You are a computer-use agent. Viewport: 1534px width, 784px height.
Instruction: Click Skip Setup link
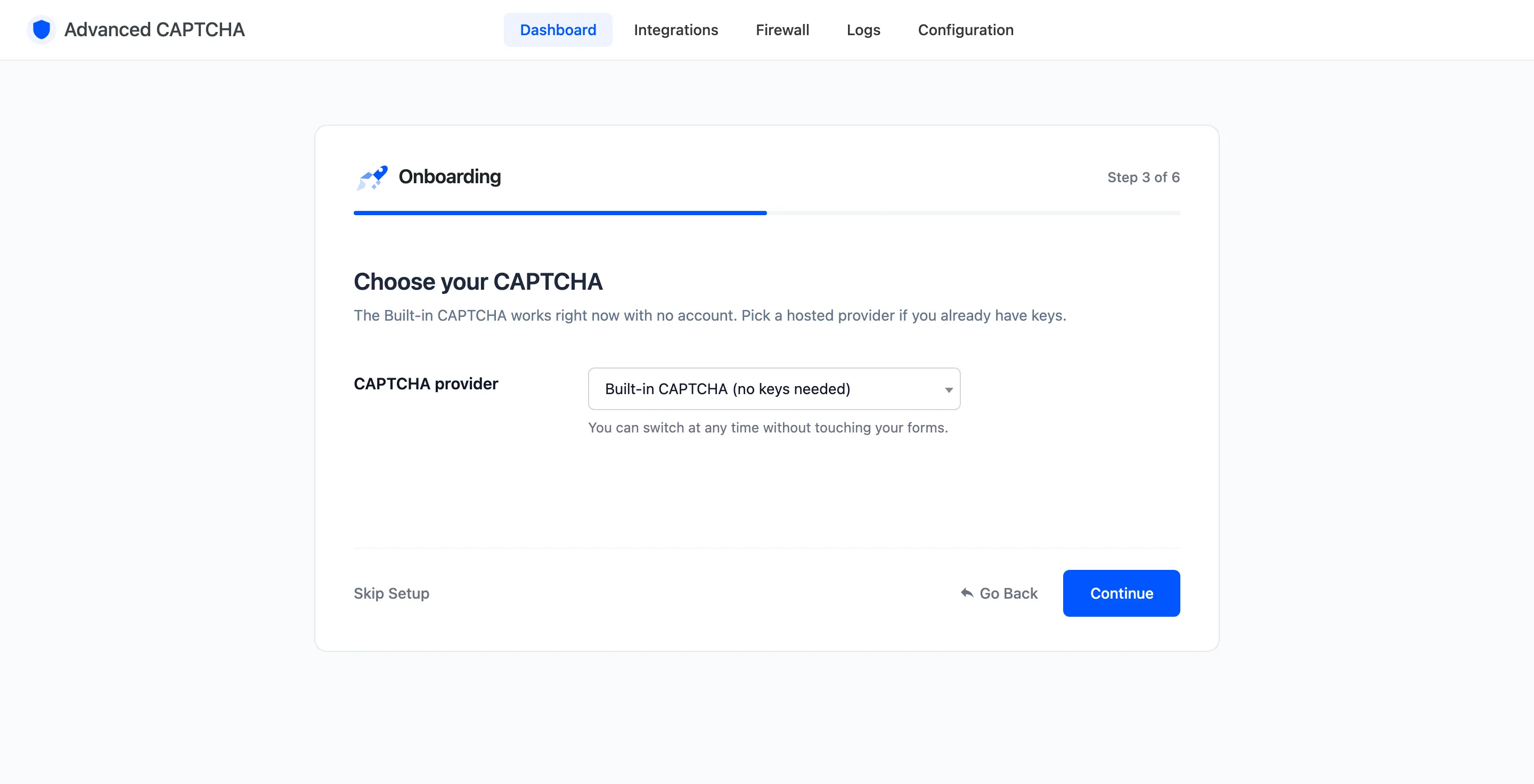(x=391, y=593)
